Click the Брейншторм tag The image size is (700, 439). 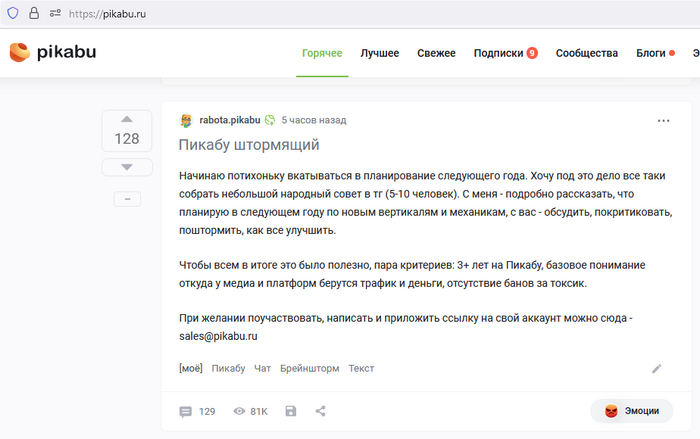click(309, 368)
